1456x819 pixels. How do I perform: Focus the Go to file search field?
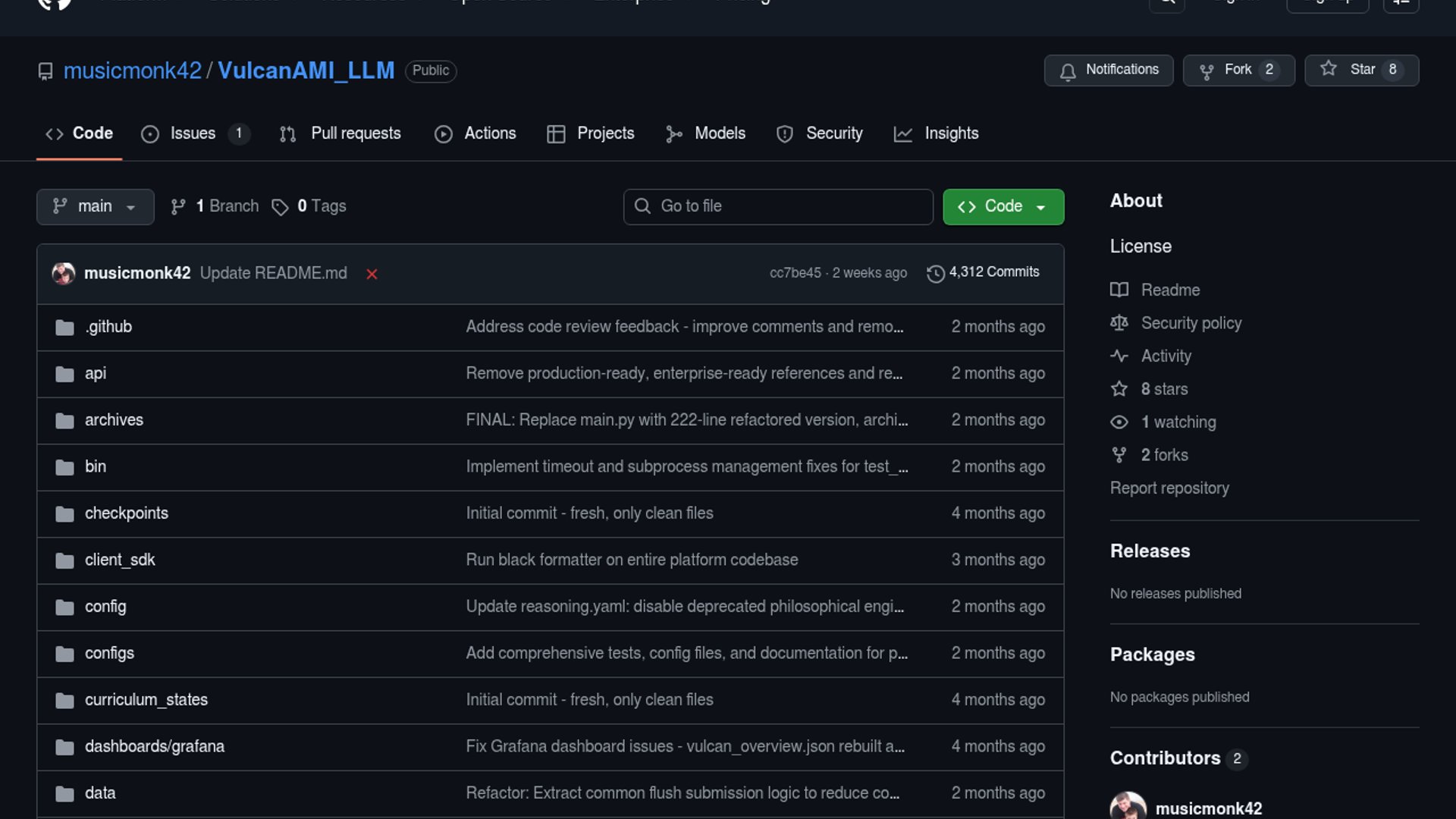[x=777, y=206]
